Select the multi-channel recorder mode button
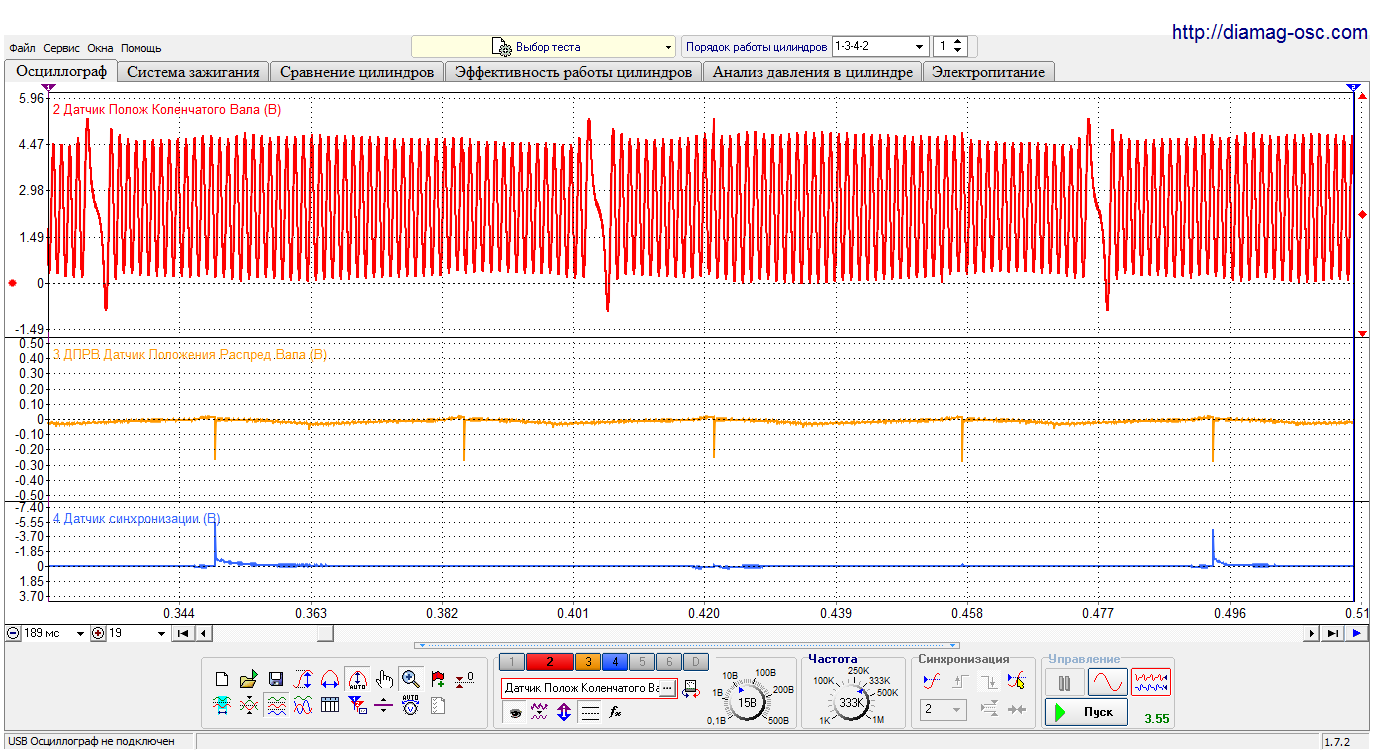 1151,682
